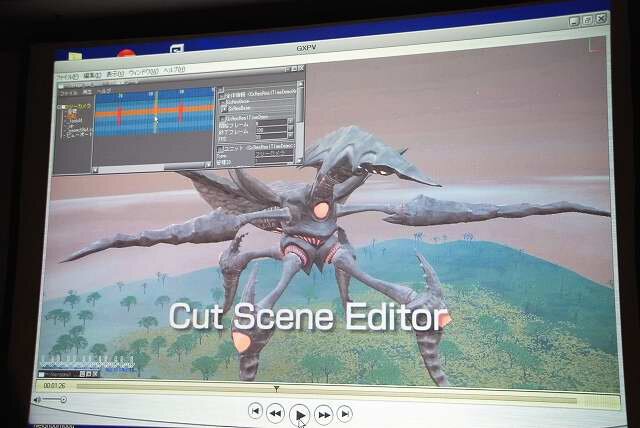
Task: Skip to the beginning of the video
Action: pos(255,410)
